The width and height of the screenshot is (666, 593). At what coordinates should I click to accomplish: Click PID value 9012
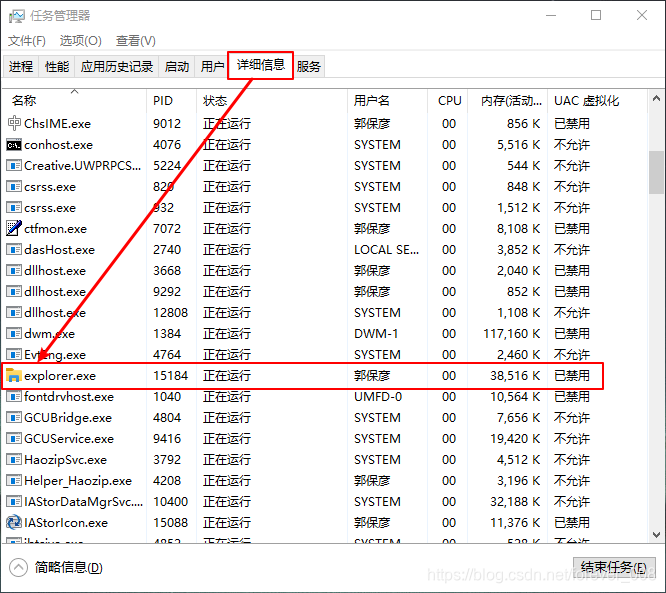click(x=167, y=124)
